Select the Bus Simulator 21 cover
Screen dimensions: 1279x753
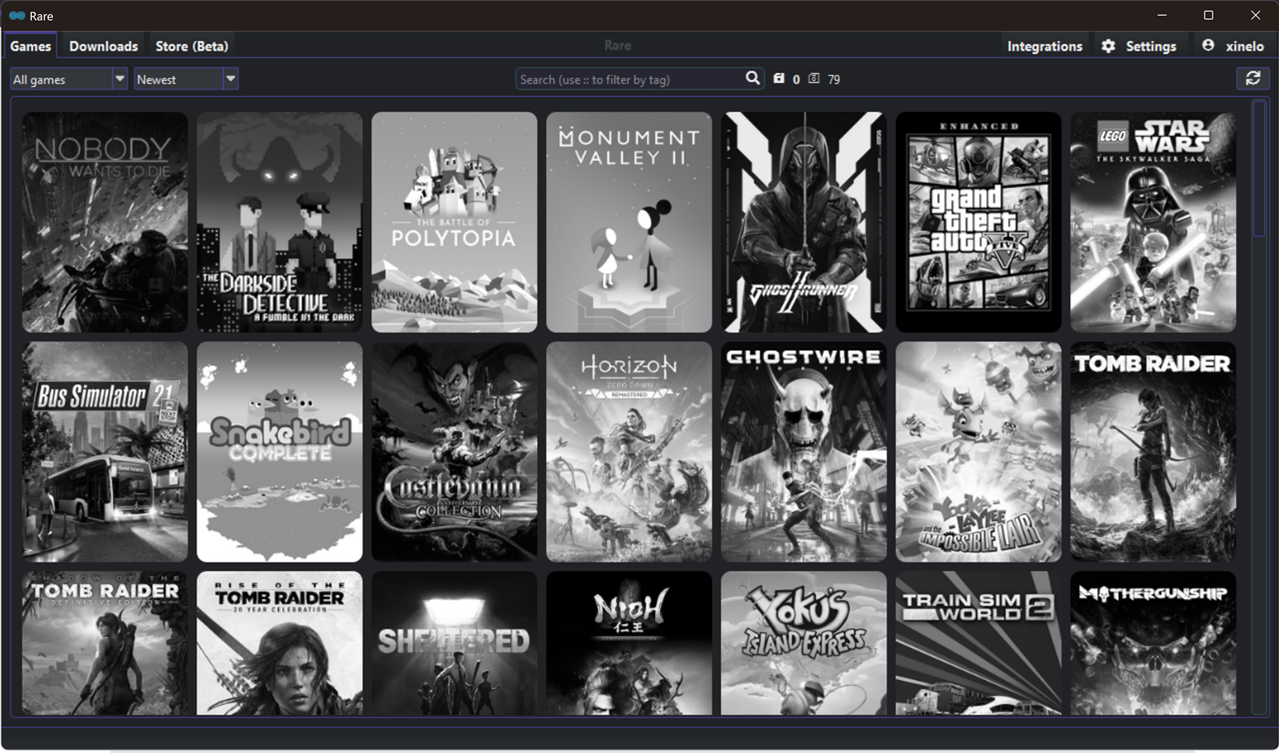point(105,452)
